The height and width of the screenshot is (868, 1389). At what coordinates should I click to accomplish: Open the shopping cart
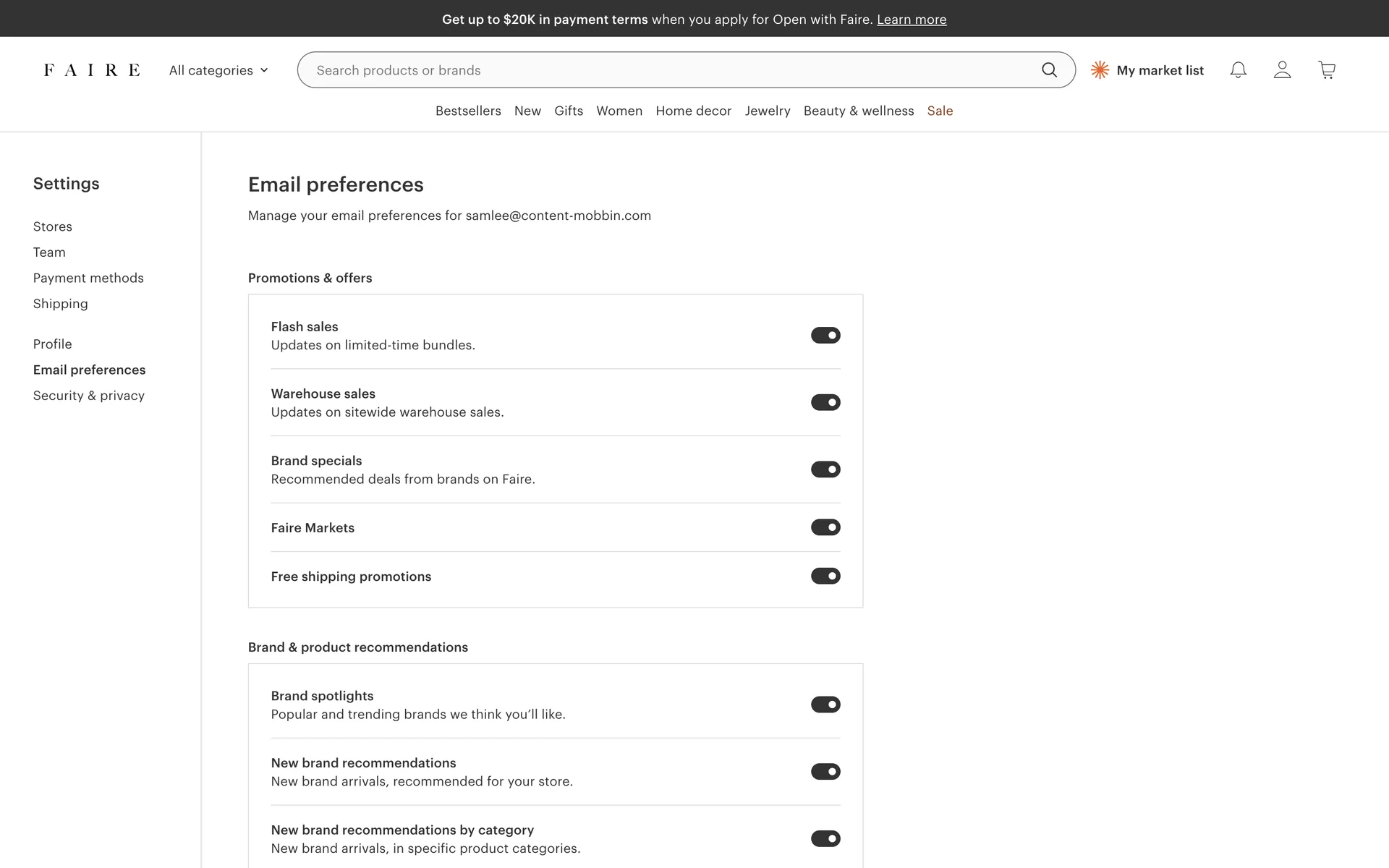point(1327,70)
